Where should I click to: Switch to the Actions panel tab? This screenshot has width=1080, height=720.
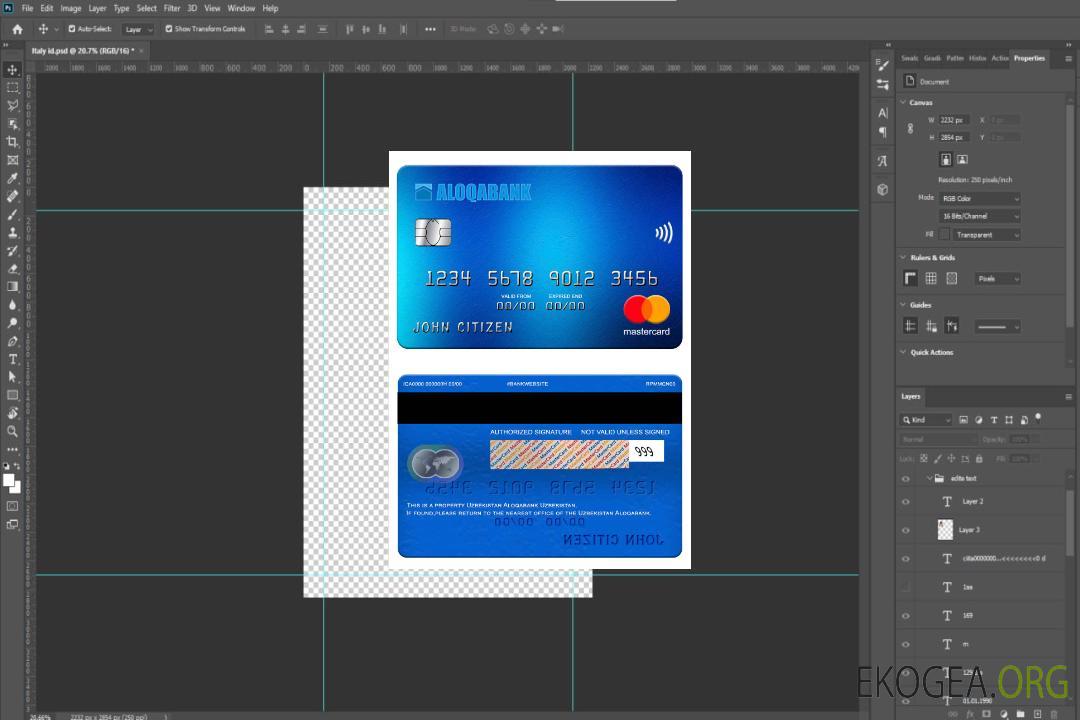point(999,59)
